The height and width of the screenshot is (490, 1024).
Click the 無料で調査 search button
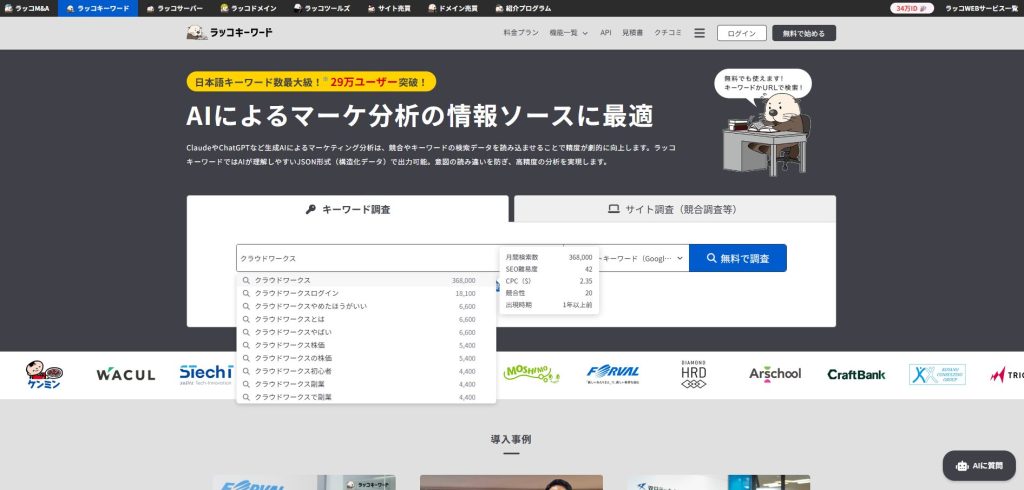pos(738,258)
